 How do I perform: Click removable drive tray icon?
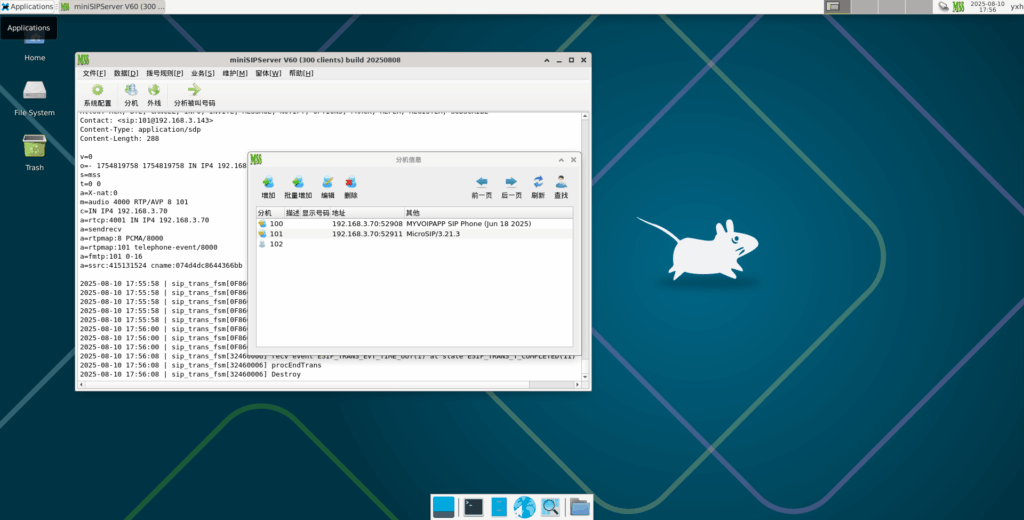click(943, 7)
